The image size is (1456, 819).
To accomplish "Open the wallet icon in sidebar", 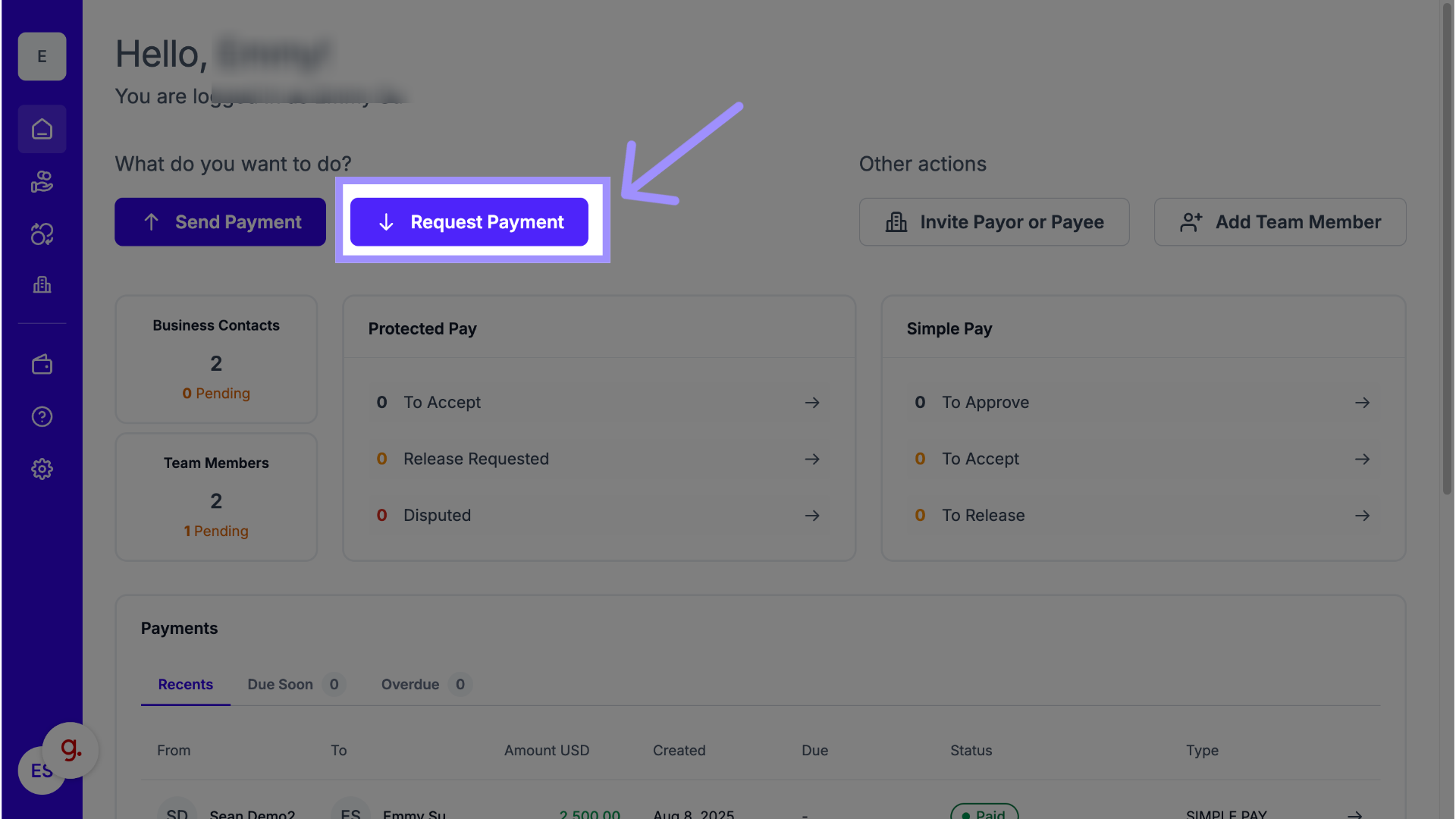I will (42, 365).
